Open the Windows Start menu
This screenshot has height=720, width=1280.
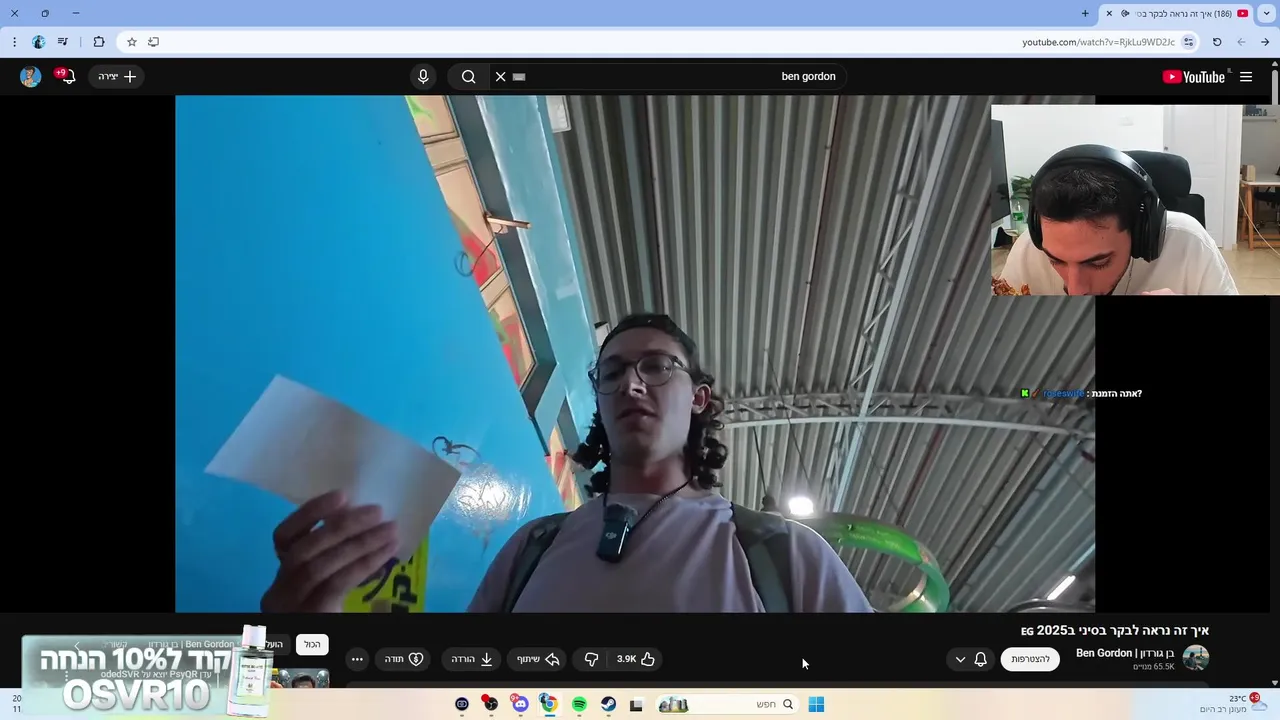(x=816, y=704)
